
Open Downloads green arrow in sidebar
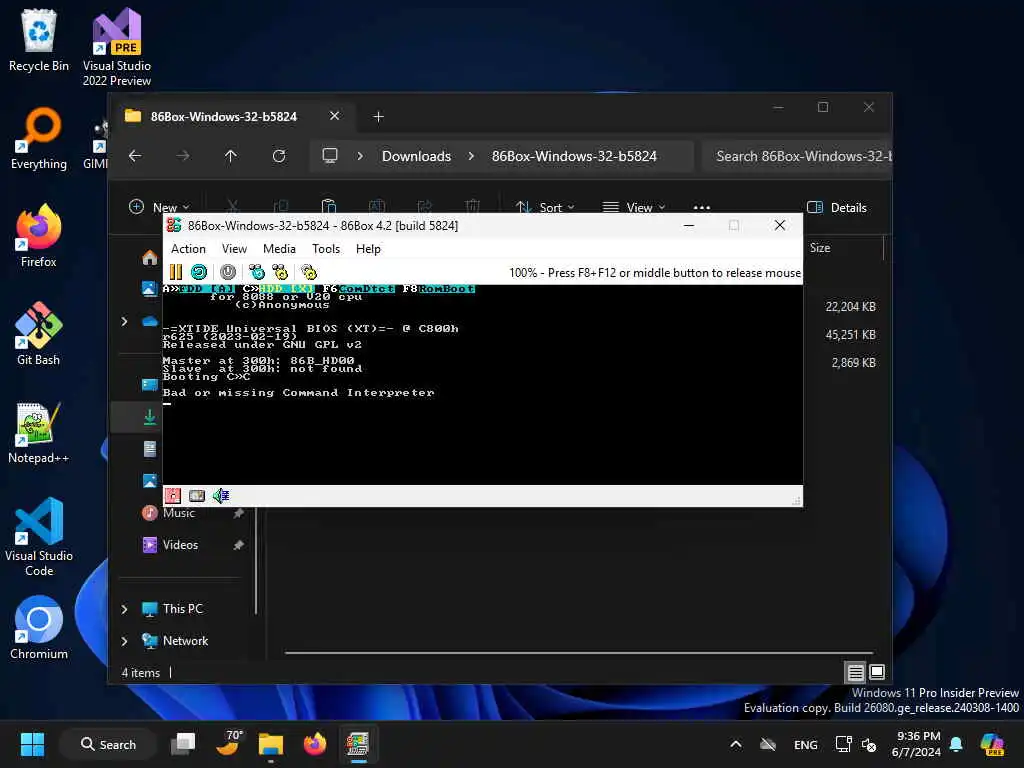(150, 417)
